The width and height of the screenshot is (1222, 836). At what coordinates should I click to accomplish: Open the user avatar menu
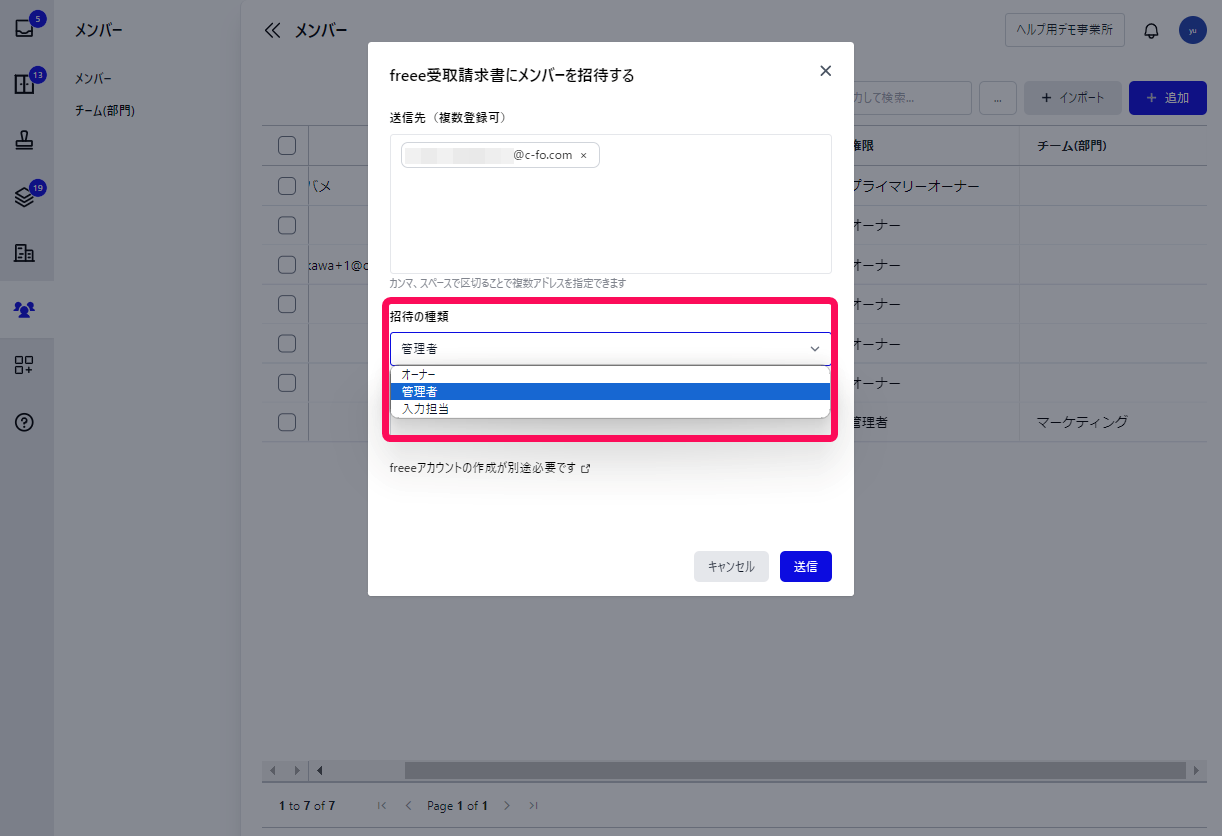(1192, 30)
